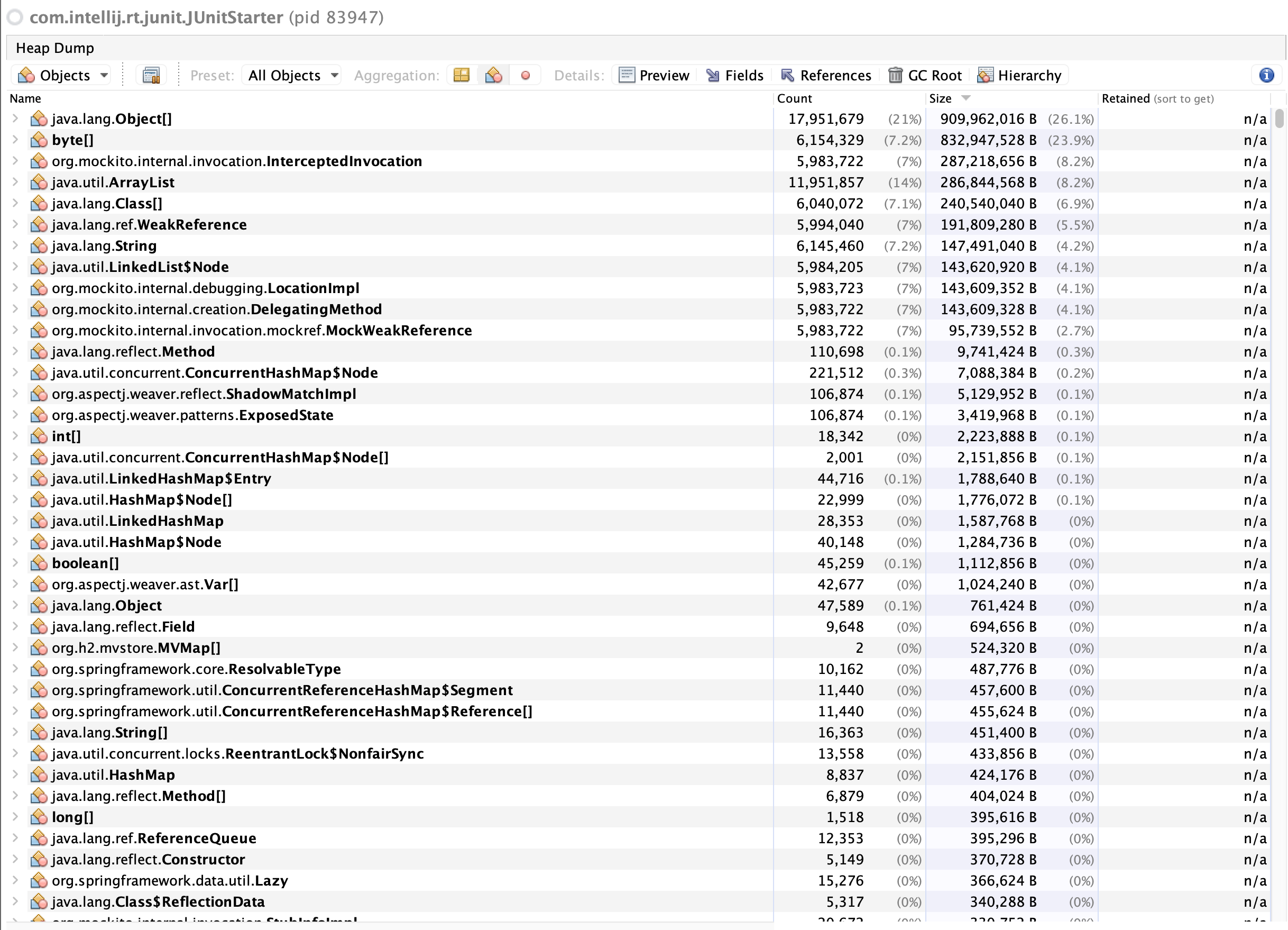Click the class icon beside long[]
This screenshot has width=1288, height=930.
[x=39, y=817]
